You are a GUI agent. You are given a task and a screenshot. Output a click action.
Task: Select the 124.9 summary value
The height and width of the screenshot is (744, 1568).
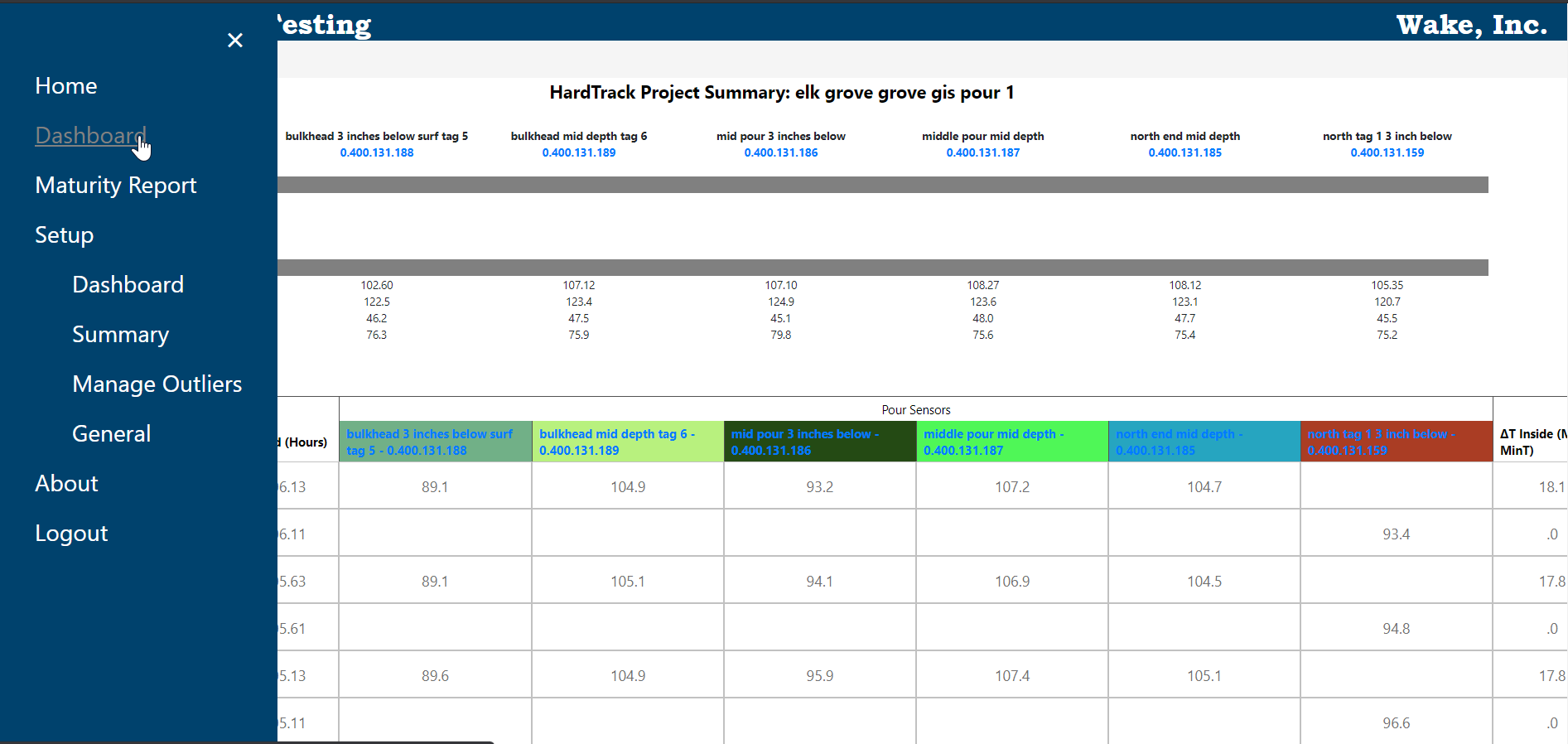pos(781,302)
